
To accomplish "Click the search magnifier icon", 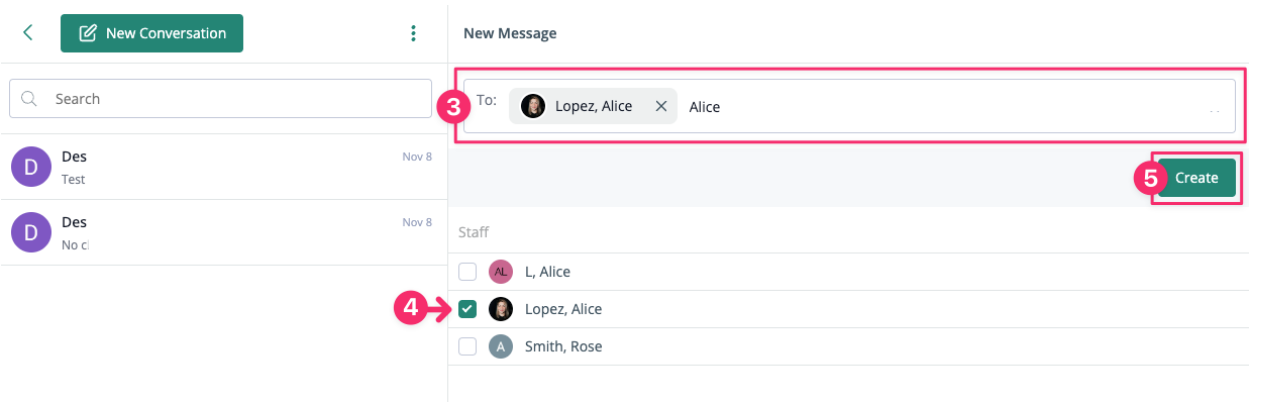I will click(29, 99).
